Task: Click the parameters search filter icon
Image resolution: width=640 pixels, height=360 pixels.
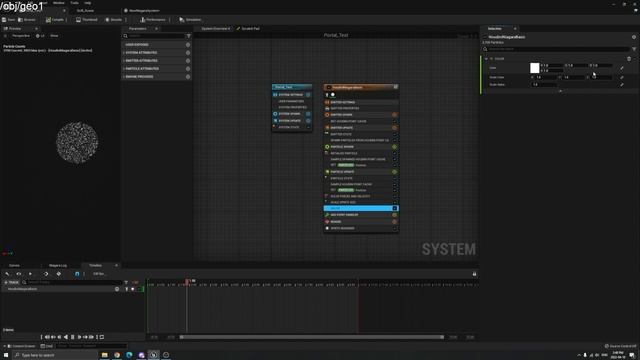Action: (x=189, y=36)
